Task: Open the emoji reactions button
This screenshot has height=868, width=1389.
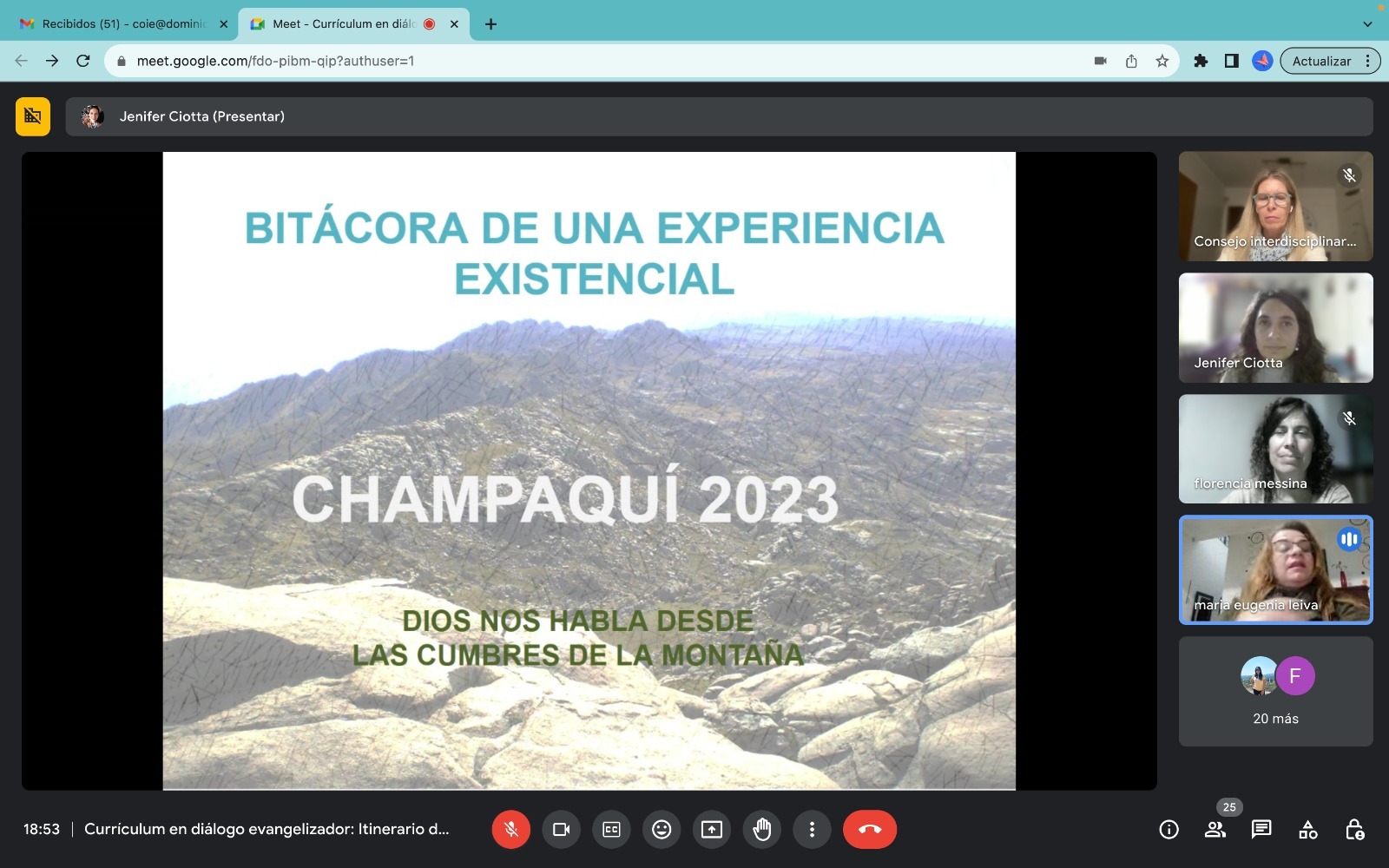Action: 662,830
